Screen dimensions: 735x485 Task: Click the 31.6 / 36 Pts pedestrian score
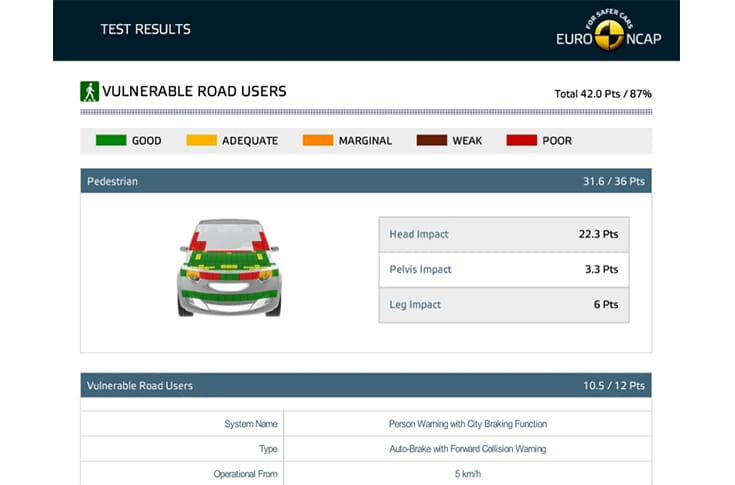(x=613, y=182)
